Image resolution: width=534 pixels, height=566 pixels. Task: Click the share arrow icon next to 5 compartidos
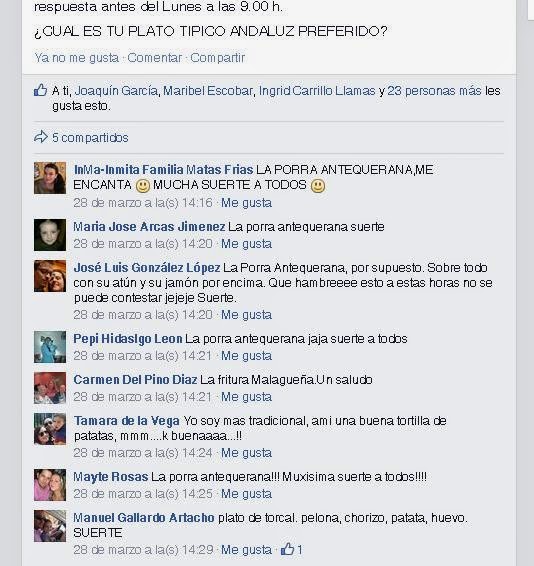pos(40,137)
